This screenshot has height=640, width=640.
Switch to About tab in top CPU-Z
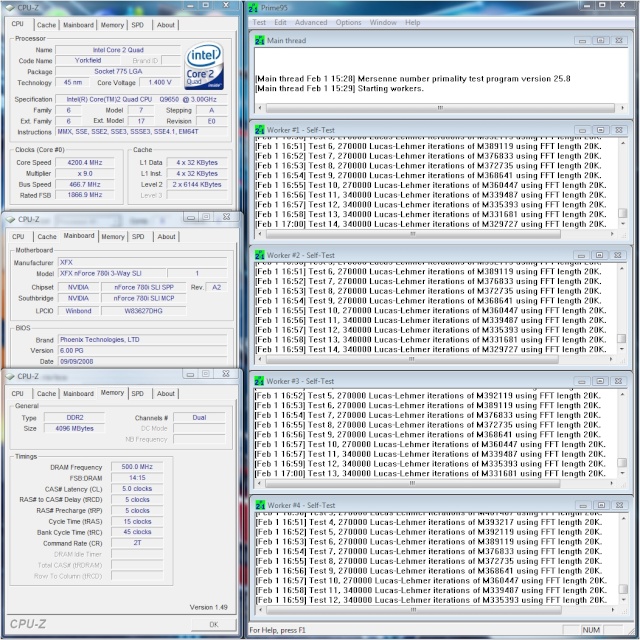point(166,25)
